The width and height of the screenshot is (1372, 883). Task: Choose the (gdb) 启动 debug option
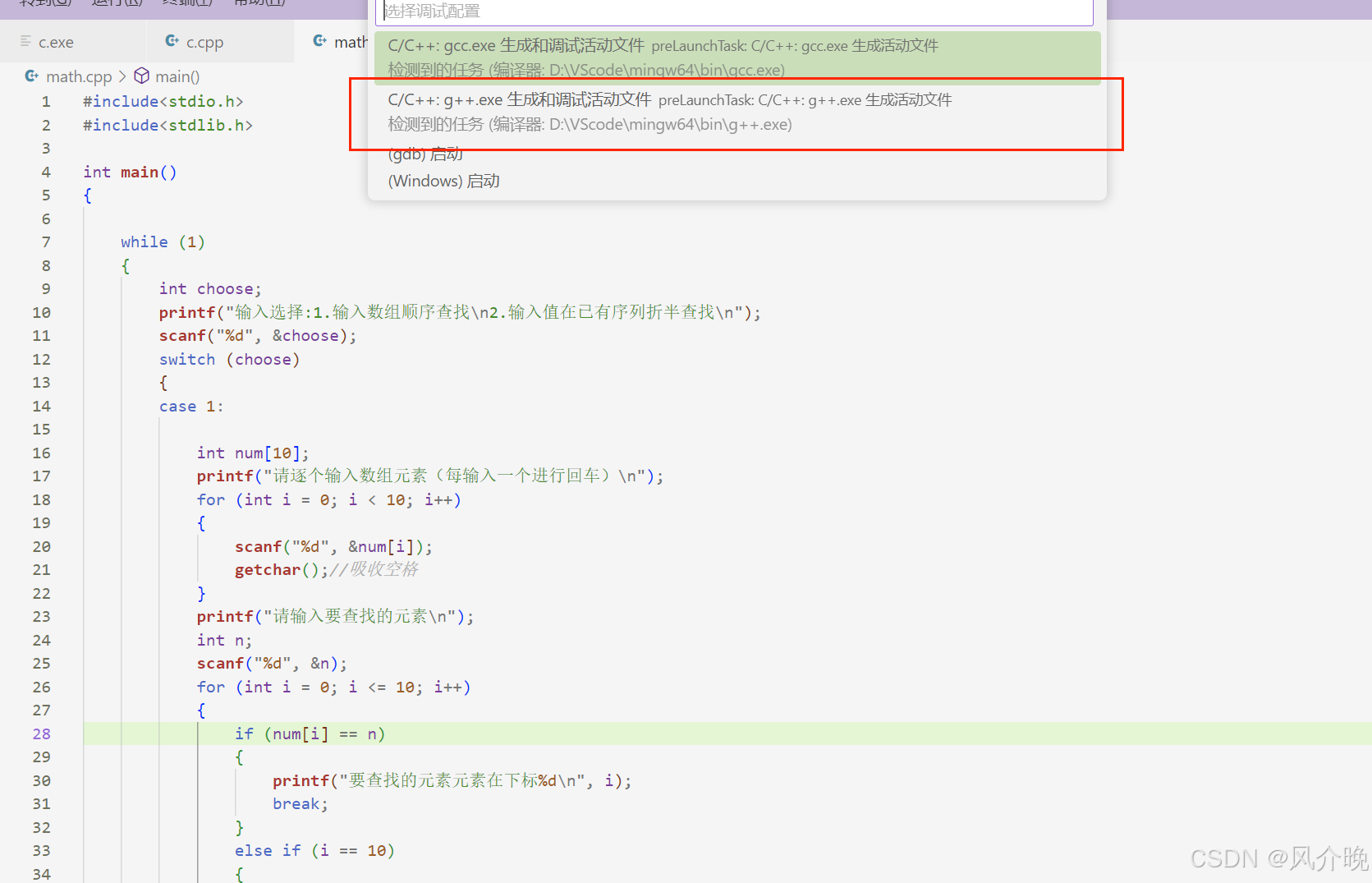424,154
